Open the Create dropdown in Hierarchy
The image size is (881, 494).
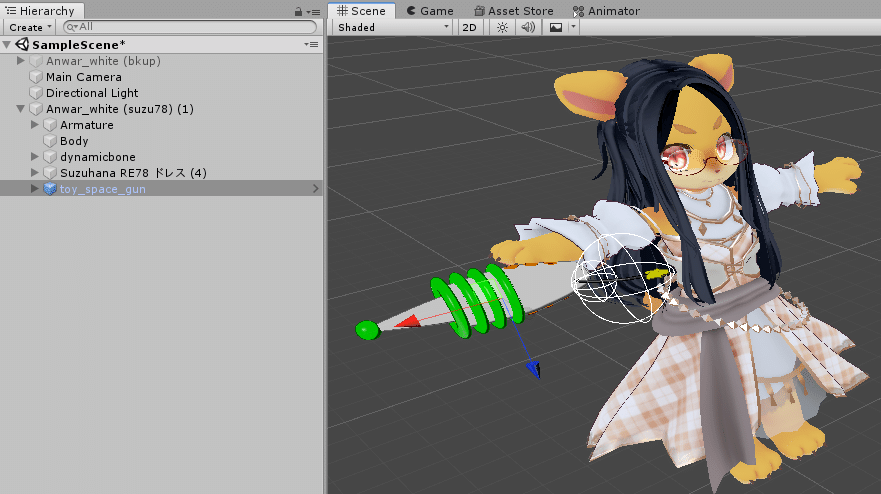[x=30, y=27]
